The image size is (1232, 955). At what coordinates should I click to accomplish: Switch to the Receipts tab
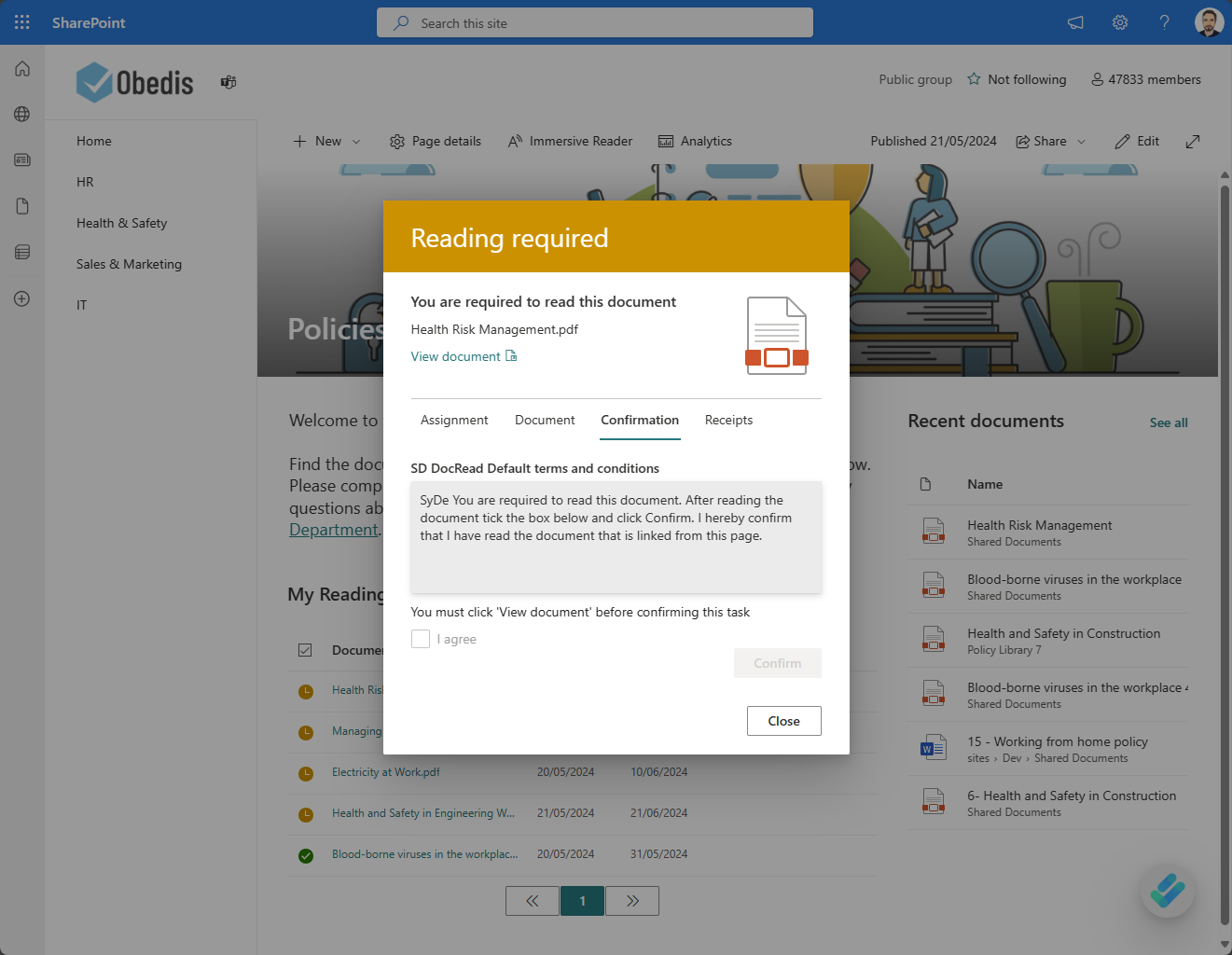[728, 421]
